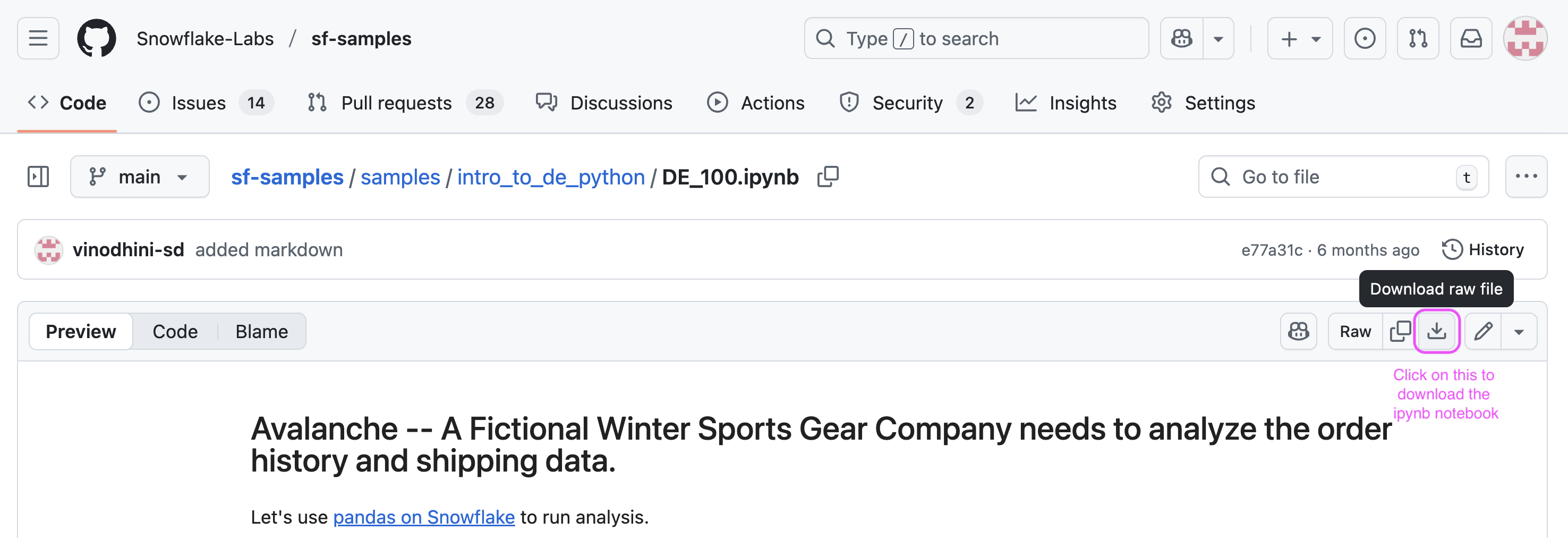Open Copilot icon in file toolbar
Viewport: 1568px width, 538px height.
point(1298,331)
